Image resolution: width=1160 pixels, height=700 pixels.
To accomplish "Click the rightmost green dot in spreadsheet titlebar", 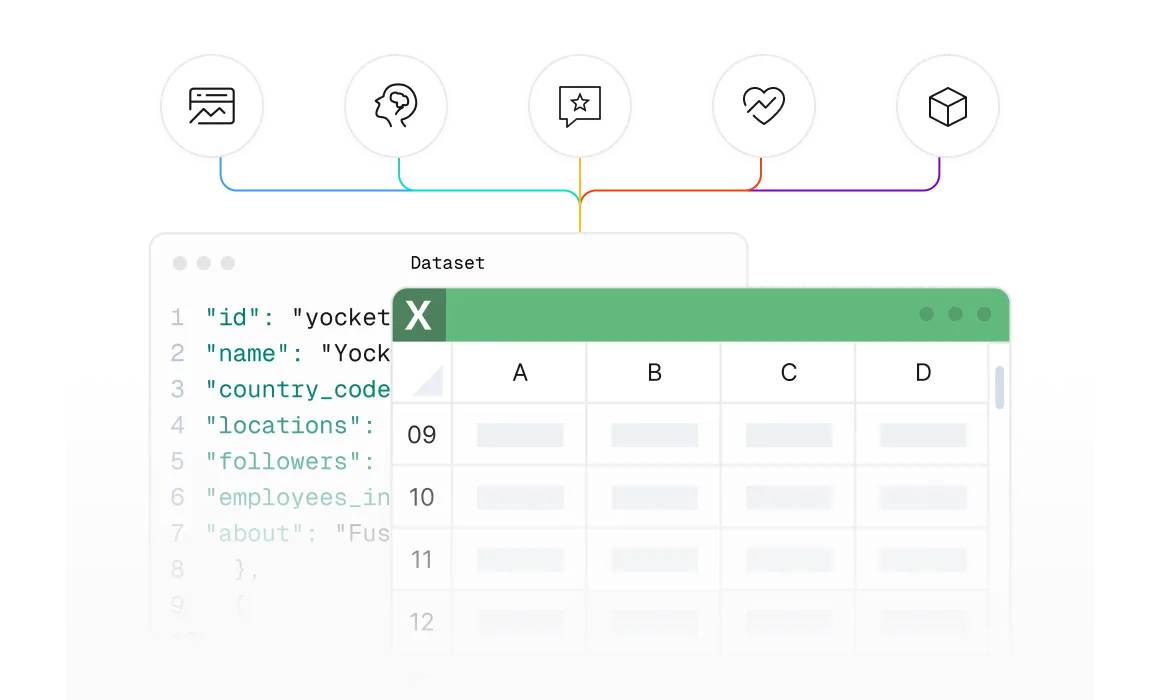I will 984,315.
